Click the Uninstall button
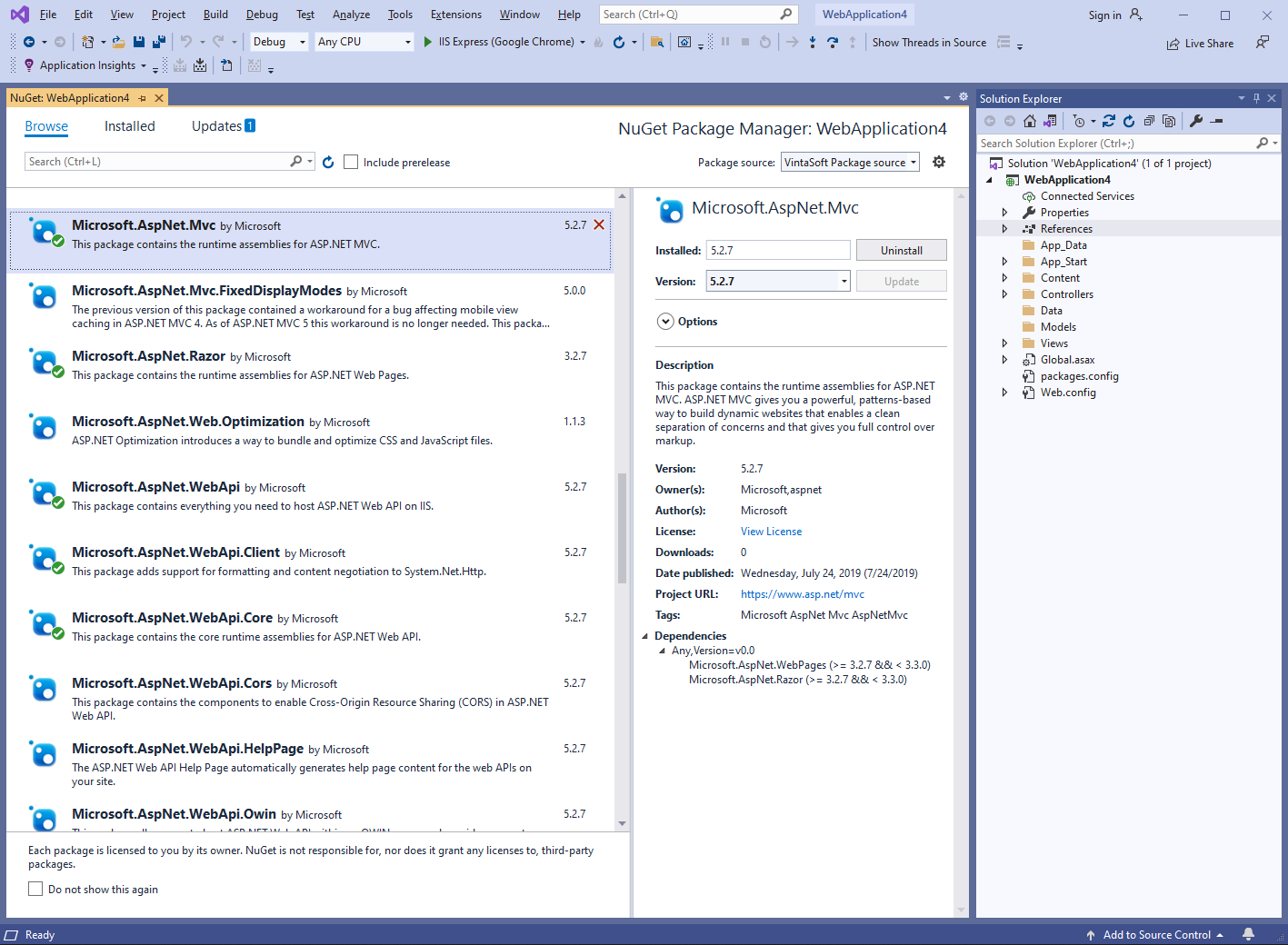This screenshot has width=1288, height=945. click(x=901, y=251)
